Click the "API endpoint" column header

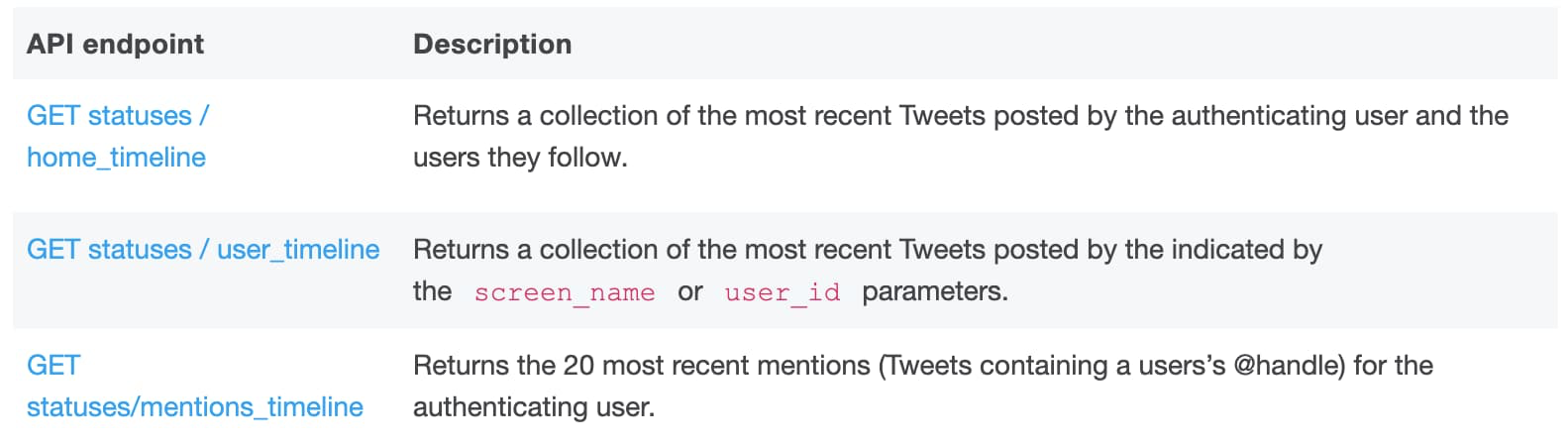click(115, 45)
